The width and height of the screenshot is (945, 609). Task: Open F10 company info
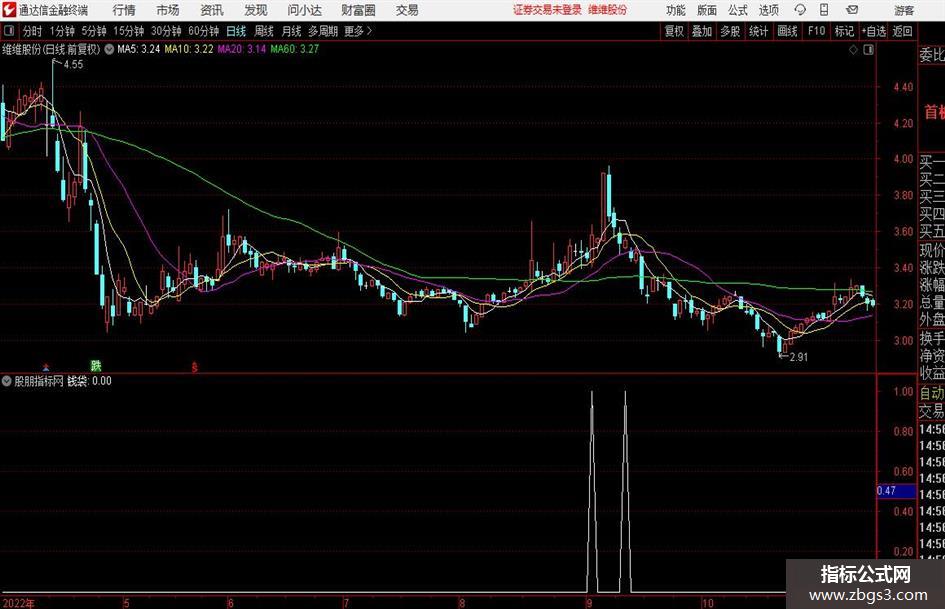click(816, 31)
